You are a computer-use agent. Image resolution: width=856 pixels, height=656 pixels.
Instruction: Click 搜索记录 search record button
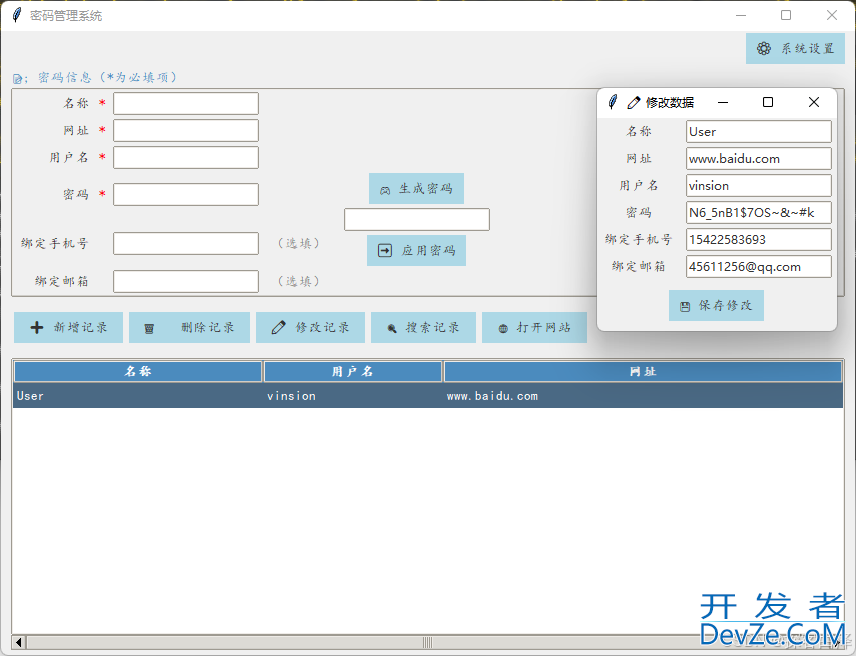423,327
